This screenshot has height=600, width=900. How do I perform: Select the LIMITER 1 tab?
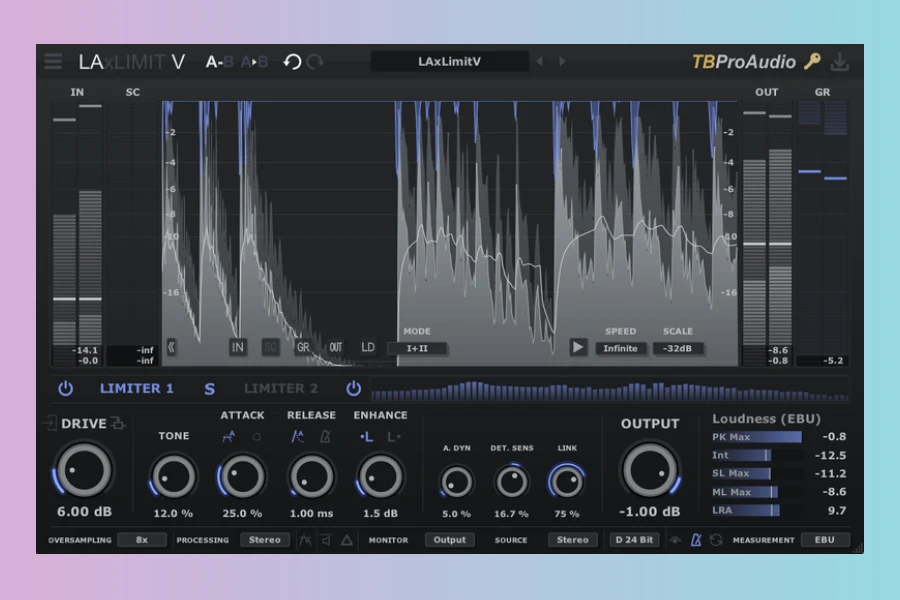137,389
